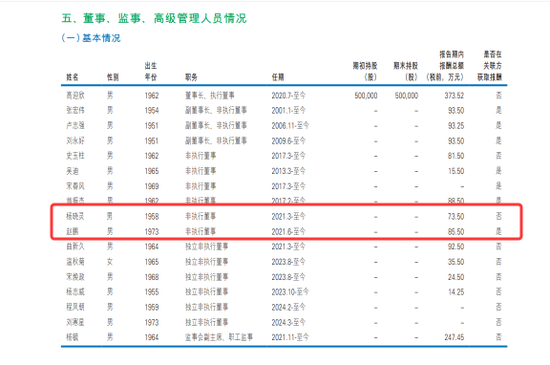550x365 pixels.
Task: Click the 女 gender cell for 温秋菊
Action: tap(110, 262)
